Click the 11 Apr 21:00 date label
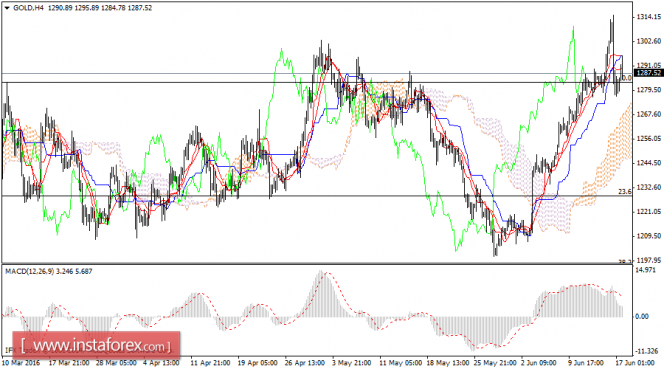This screenshot has height=369, width=664. 210,363
